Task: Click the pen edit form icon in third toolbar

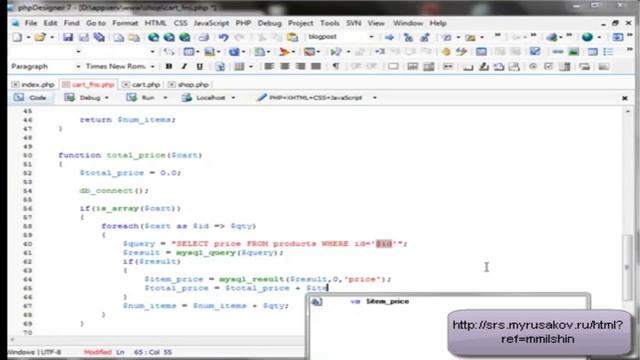Action: 484,66
